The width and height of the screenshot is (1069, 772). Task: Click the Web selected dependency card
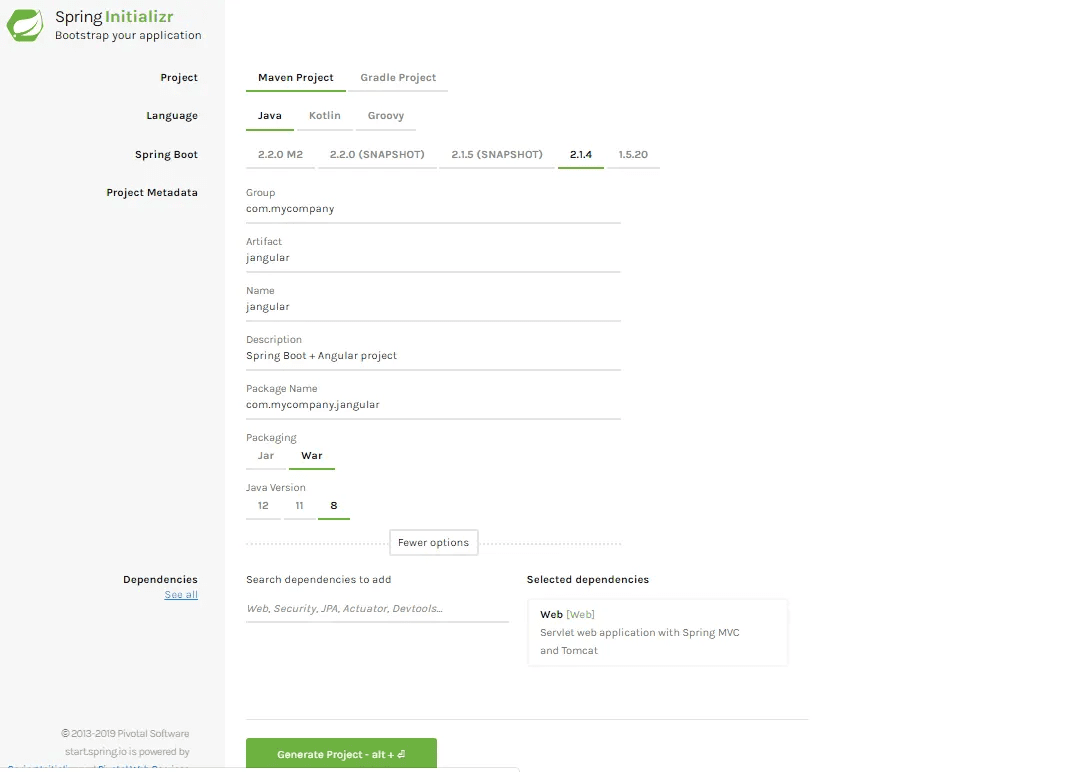pos(657,632)
